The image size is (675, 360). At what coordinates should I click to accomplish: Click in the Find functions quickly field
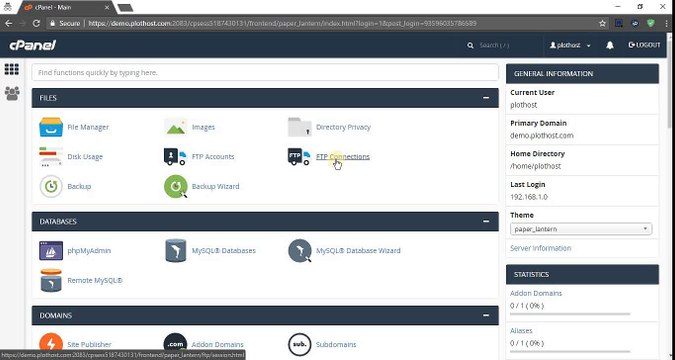coord(265,73)
